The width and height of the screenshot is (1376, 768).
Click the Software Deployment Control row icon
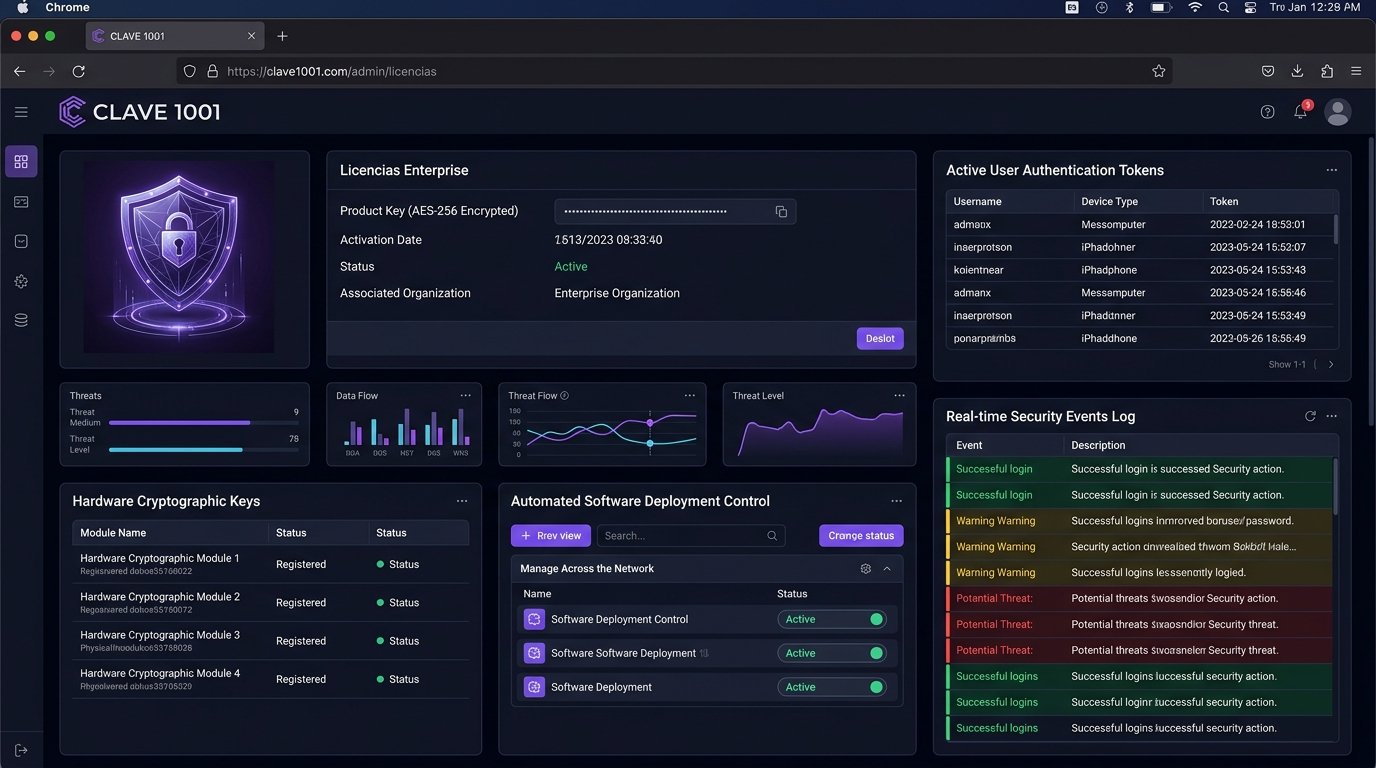click(x=534, y=619)
